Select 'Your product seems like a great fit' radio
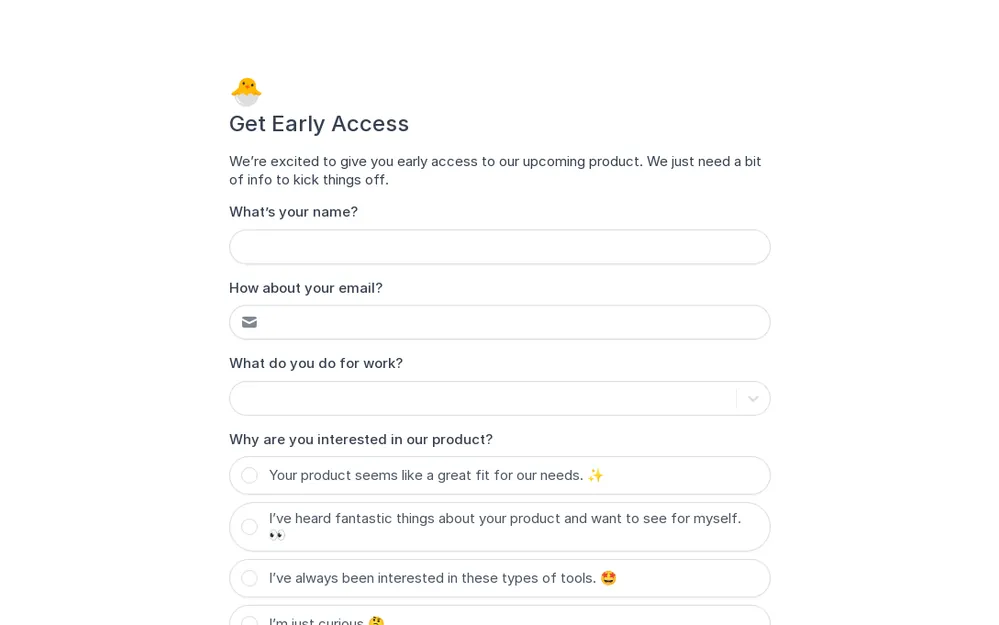 [x=249, y=475]
